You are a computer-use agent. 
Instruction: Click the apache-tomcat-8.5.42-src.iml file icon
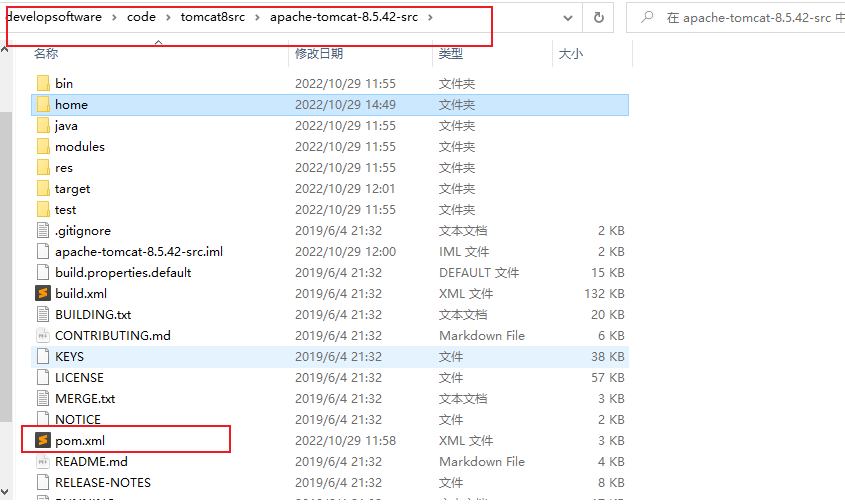[43, 252]
